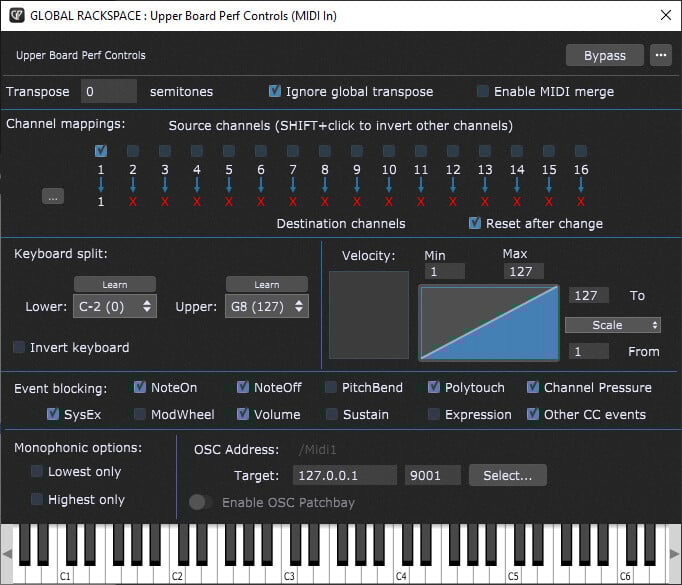This screenshot has height=585, width=682.
Task: Click the three-dots options button beside Bypass
Action: pos(660,55)
